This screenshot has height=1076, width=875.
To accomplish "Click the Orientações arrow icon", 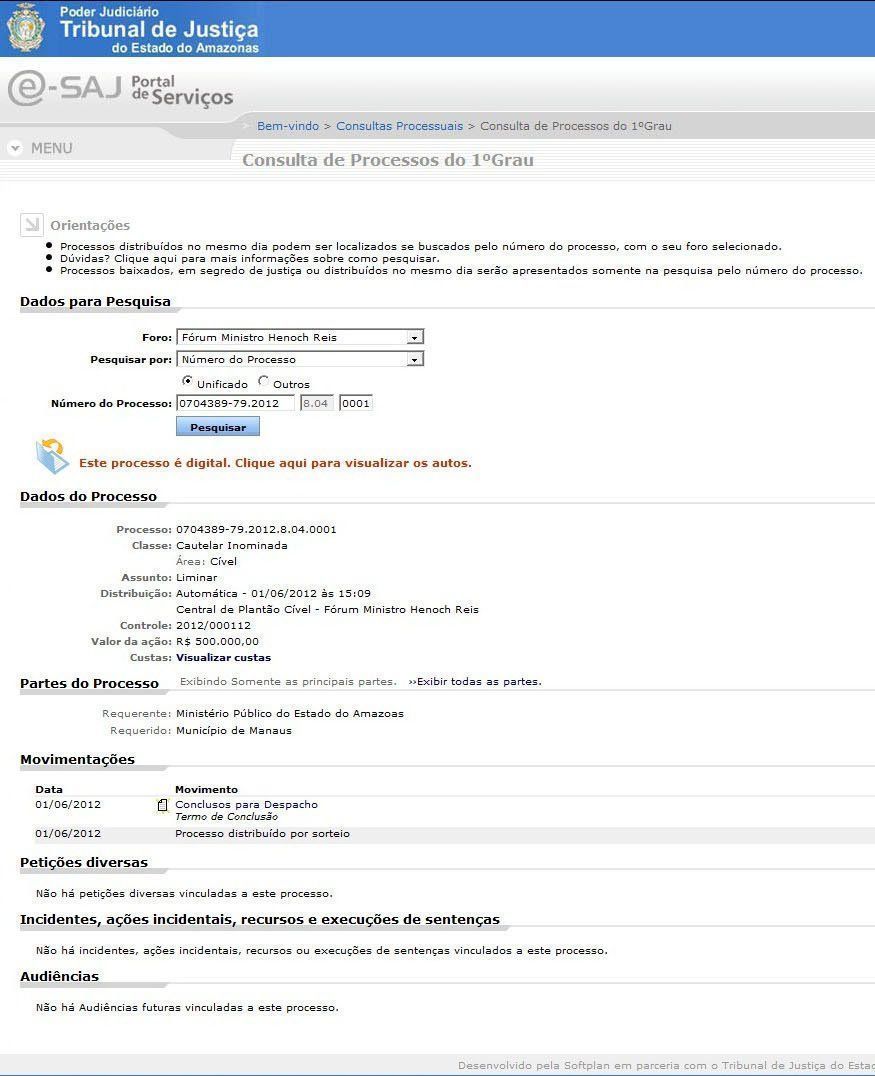I will pos(32,224).
